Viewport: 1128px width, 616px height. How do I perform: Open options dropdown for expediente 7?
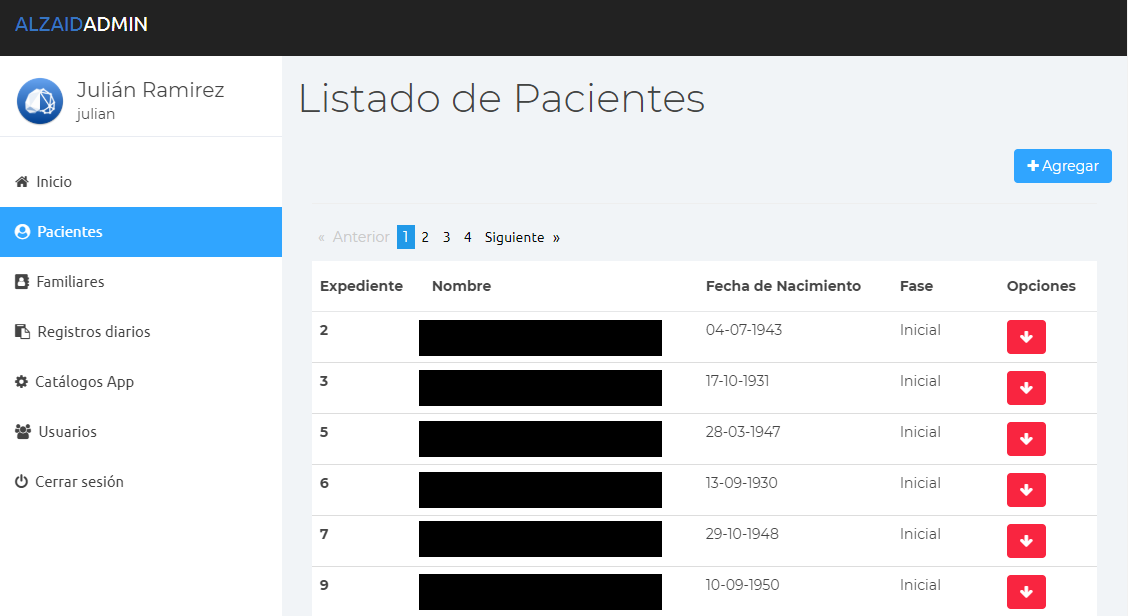(1026, 541)
